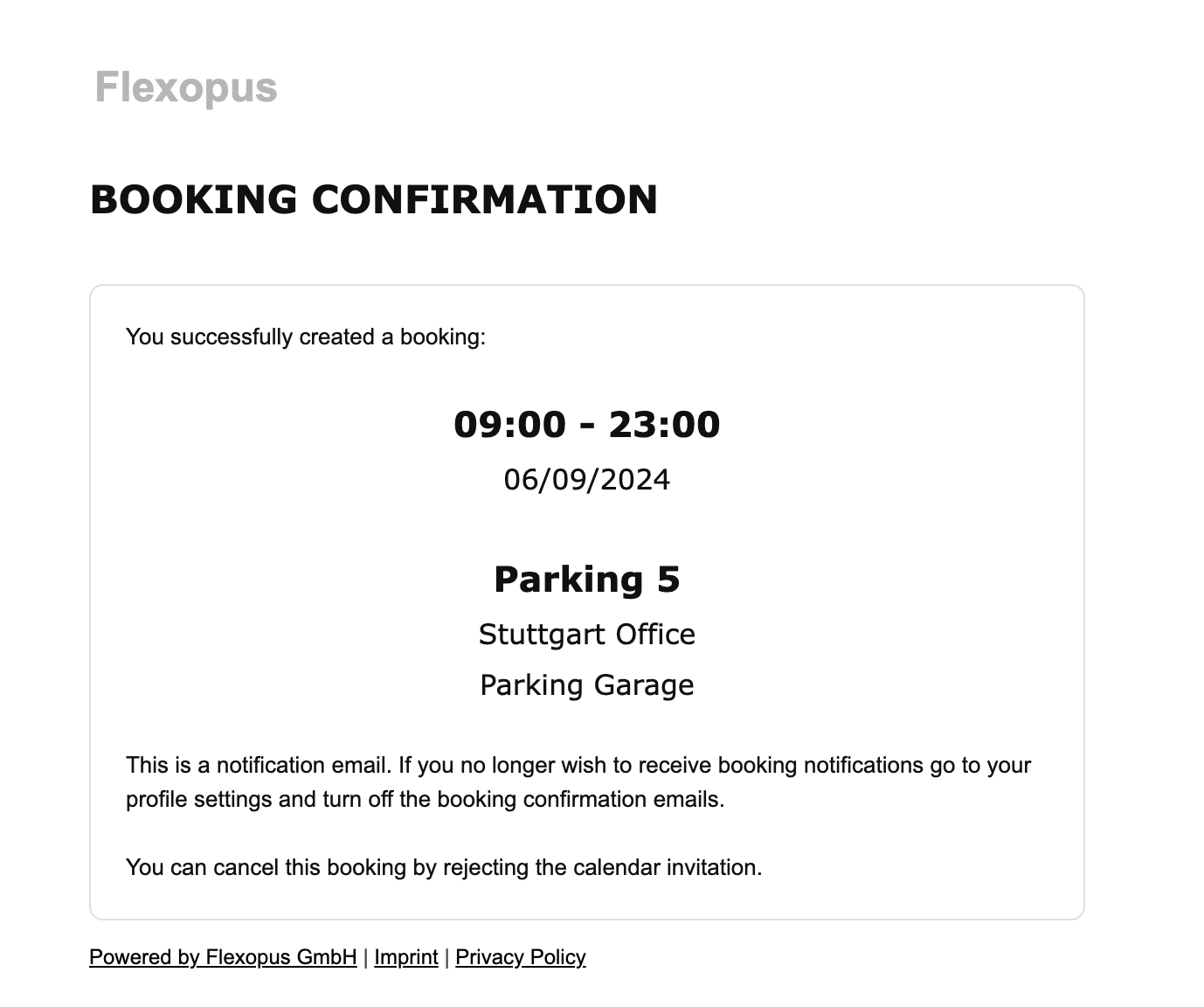Click the words 'profile settings' in the notice
1204x1007 pixels.
click(198, 800)
